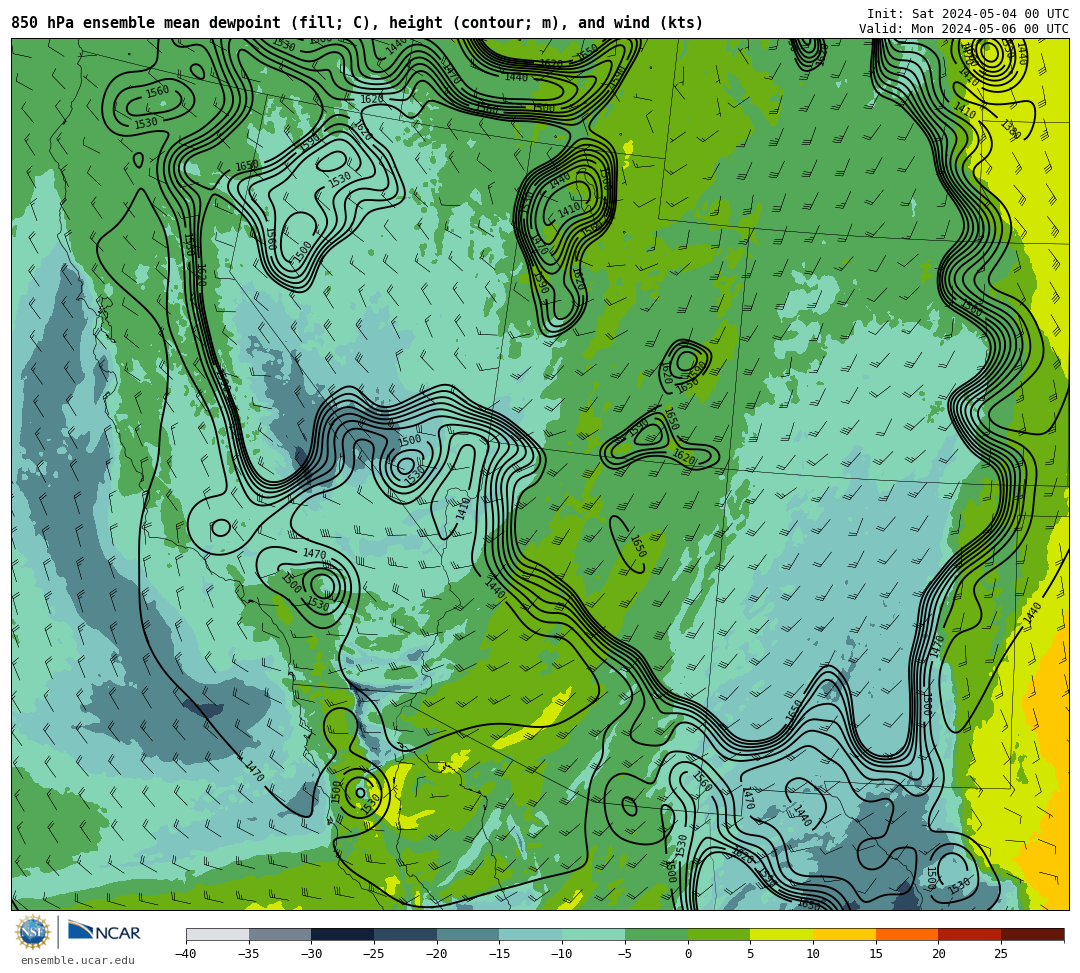
Task: Click the light teal -15 to -10 color swatch
Action: click(530, 934)
